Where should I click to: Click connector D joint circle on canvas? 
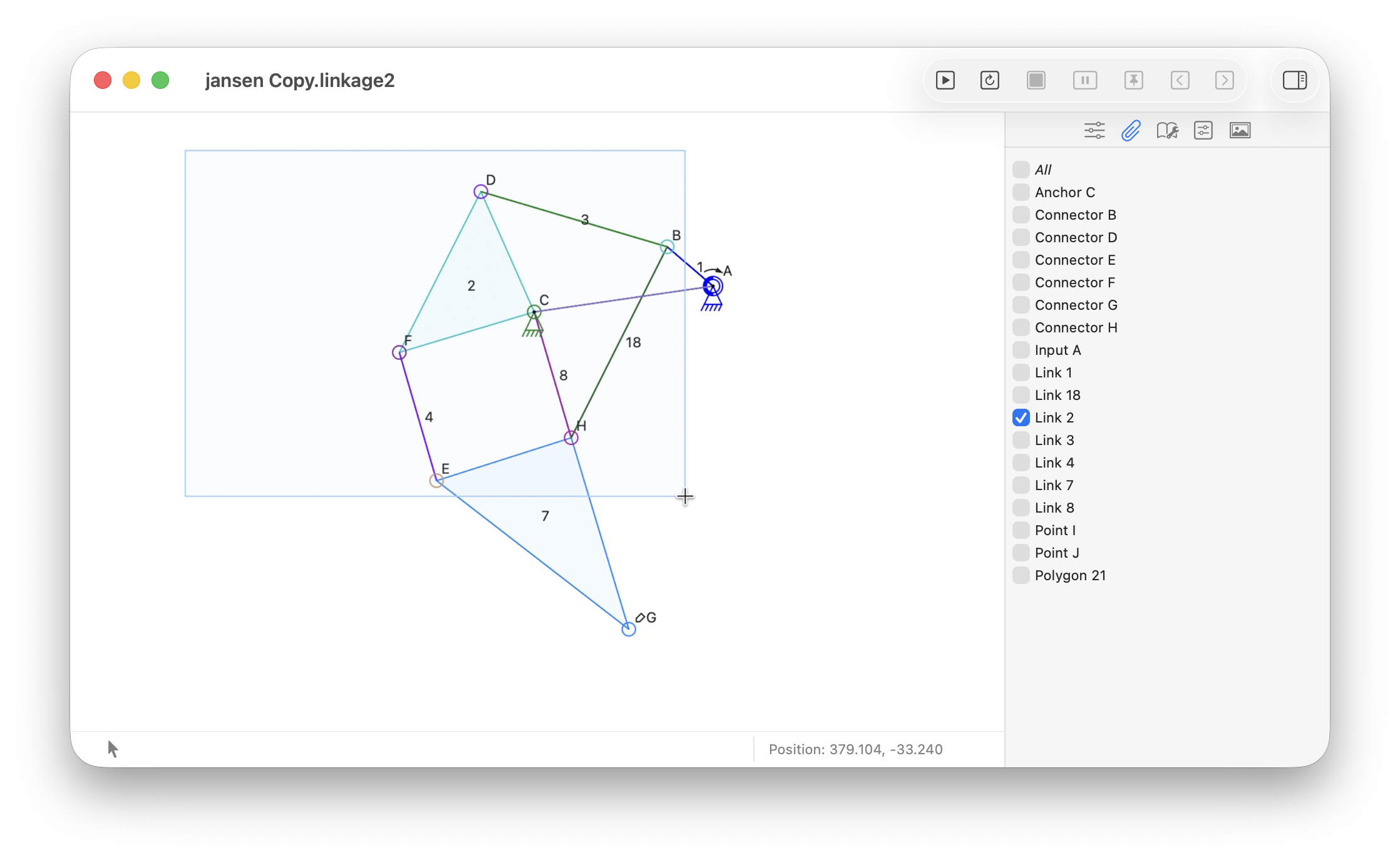(x=480, y=192)
